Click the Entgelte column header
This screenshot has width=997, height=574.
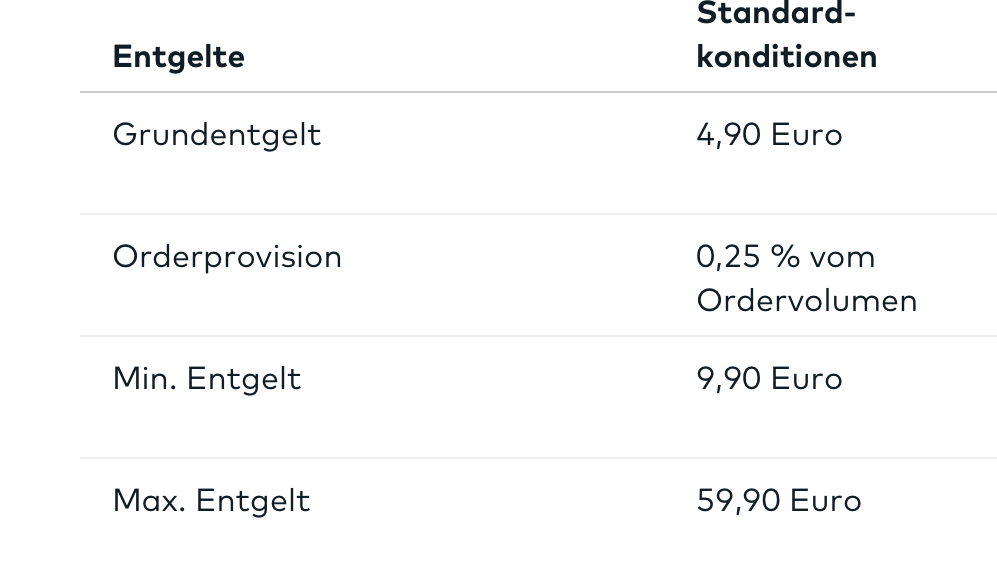point(179,57)
